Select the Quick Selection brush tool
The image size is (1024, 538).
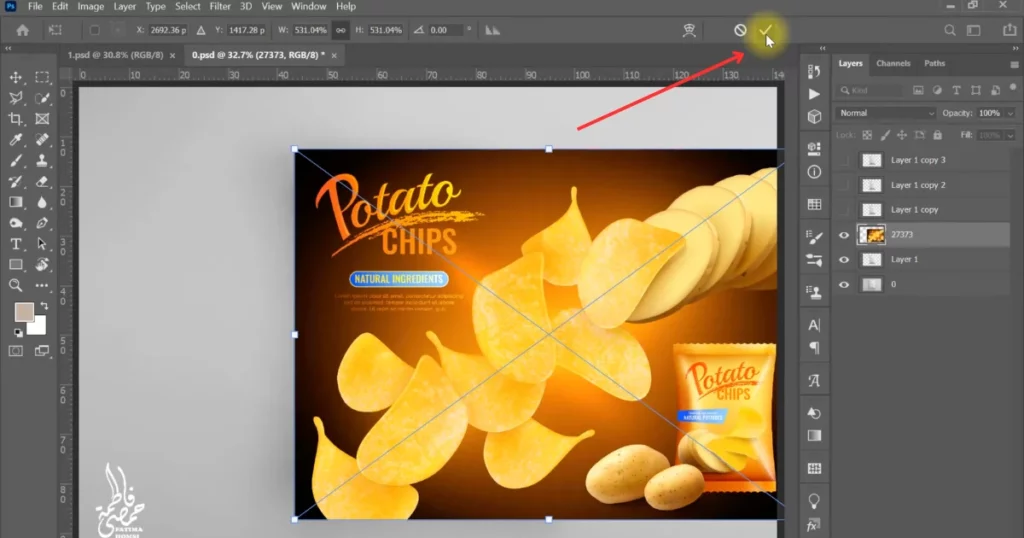[42, 98]
